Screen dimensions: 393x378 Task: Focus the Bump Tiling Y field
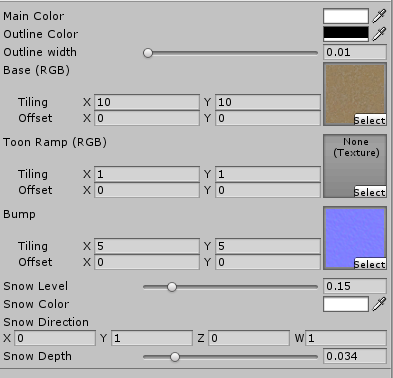pyautogui.click(x=268, y=246)
